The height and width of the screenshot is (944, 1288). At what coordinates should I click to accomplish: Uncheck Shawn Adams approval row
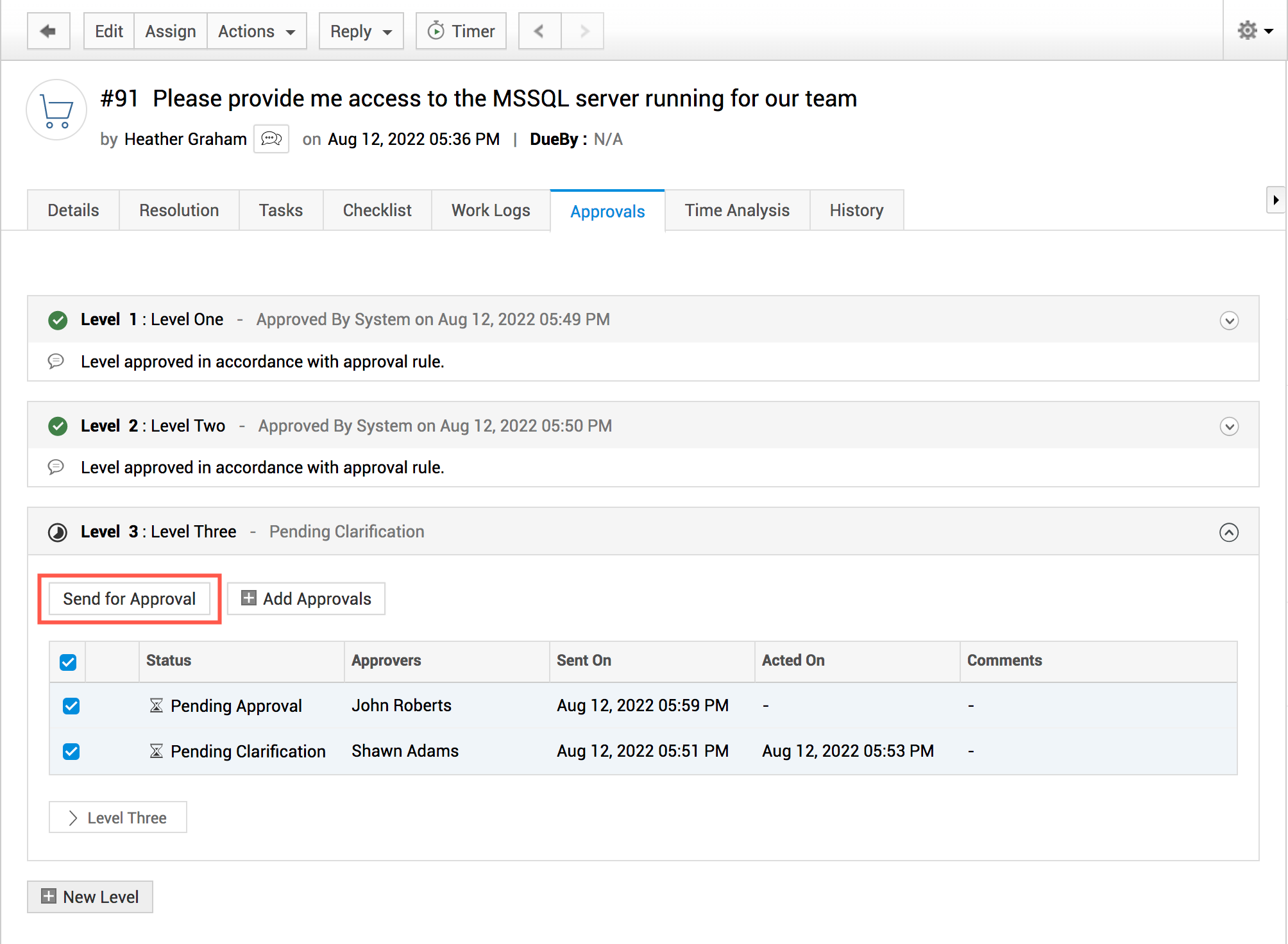point(71,751)
